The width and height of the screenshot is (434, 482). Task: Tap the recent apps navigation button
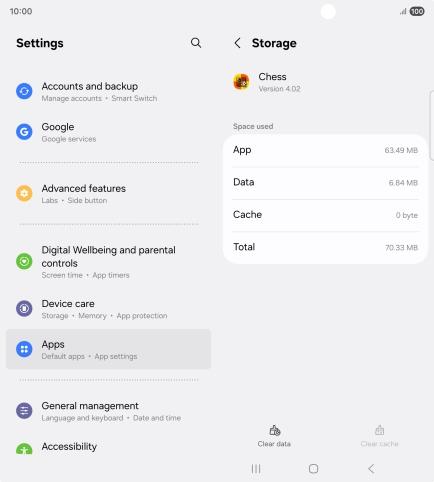[x=256, y=469]
